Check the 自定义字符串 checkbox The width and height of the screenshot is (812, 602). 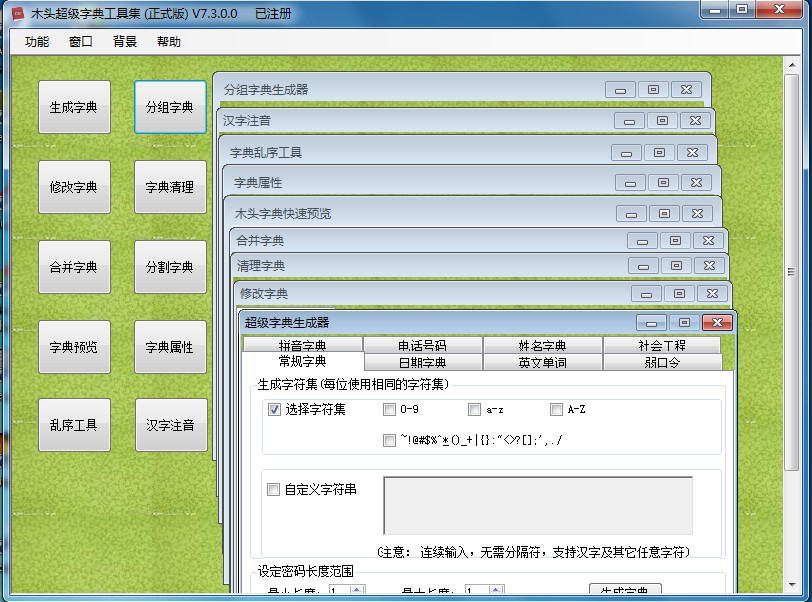[273, 489]
